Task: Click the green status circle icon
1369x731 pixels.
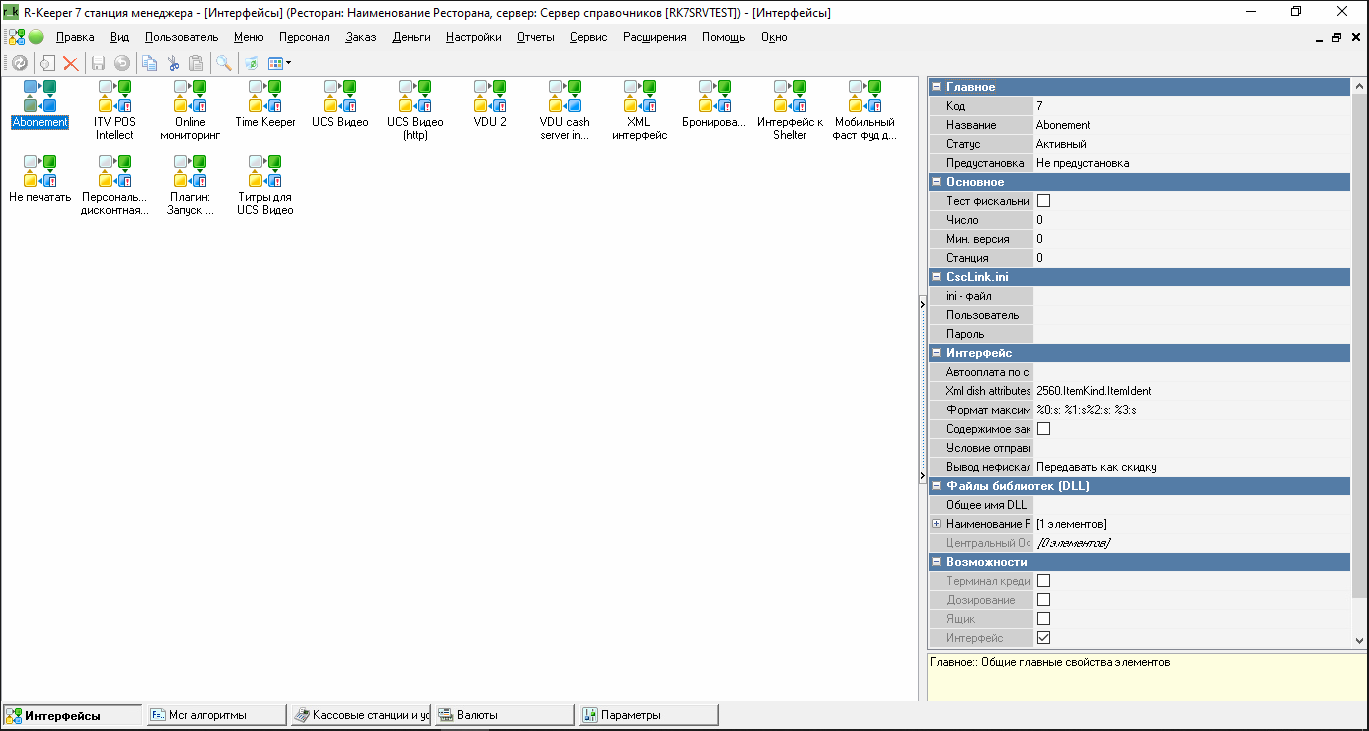Action: tap(36, 37)
